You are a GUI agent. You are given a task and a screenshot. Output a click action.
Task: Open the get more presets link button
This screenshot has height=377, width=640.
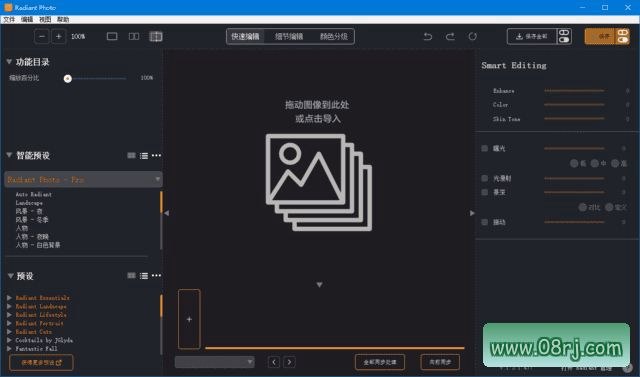(x=41, y=362)
